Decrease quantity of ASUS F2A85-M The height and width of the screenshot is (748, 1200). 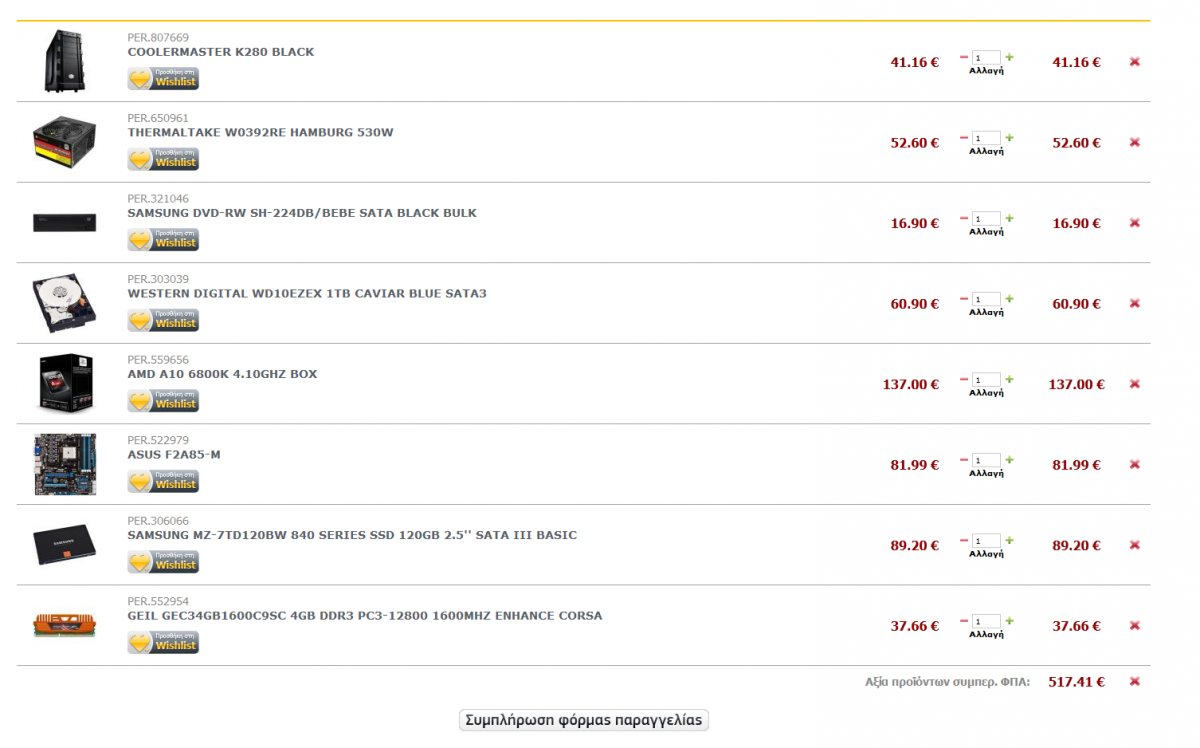[964, 460]
